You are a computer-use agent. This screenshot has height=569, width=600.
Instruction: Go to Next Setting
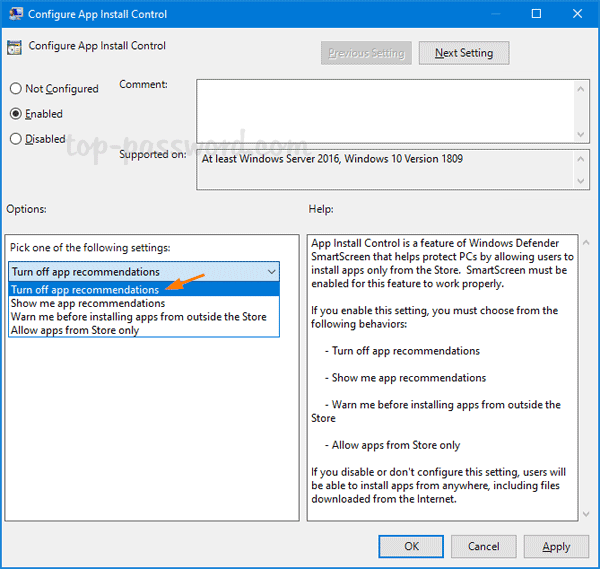click(463, 53)
